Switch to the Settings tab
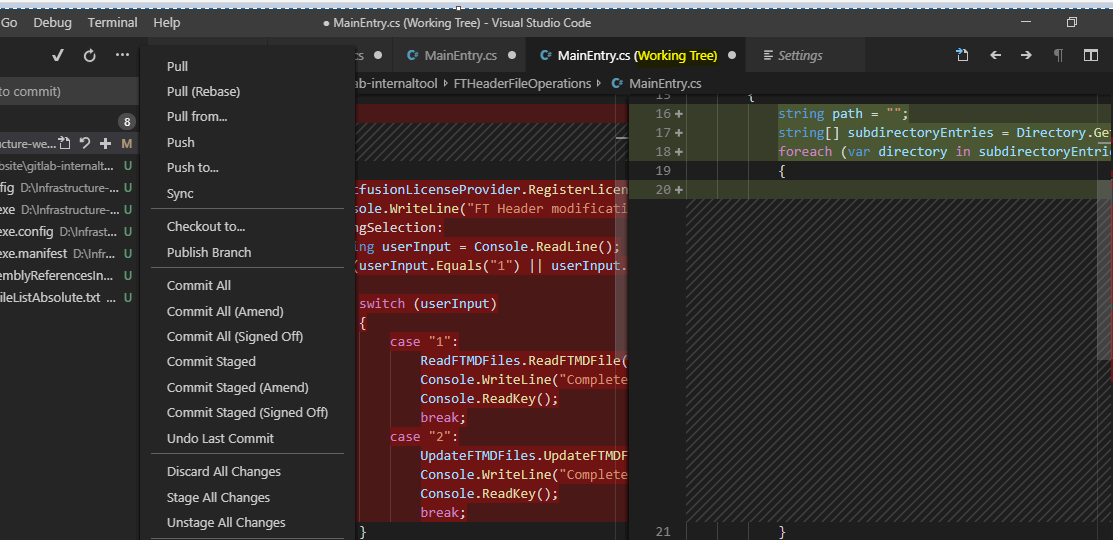The width and height of the screenshot is (1113, 540). (799, 55)
